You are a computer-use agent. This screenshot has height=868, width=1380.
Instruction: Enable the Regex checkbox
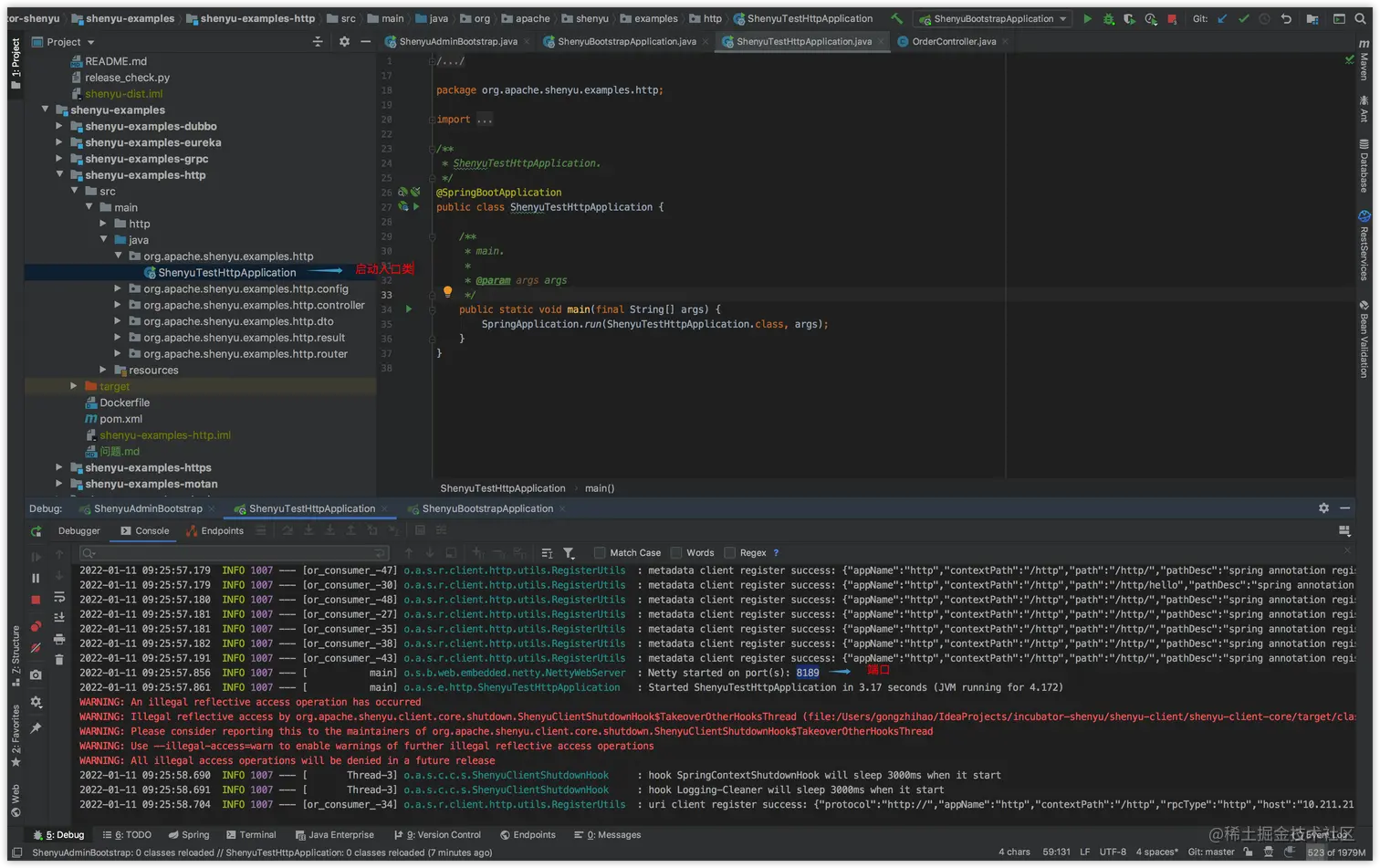(729, 553)
